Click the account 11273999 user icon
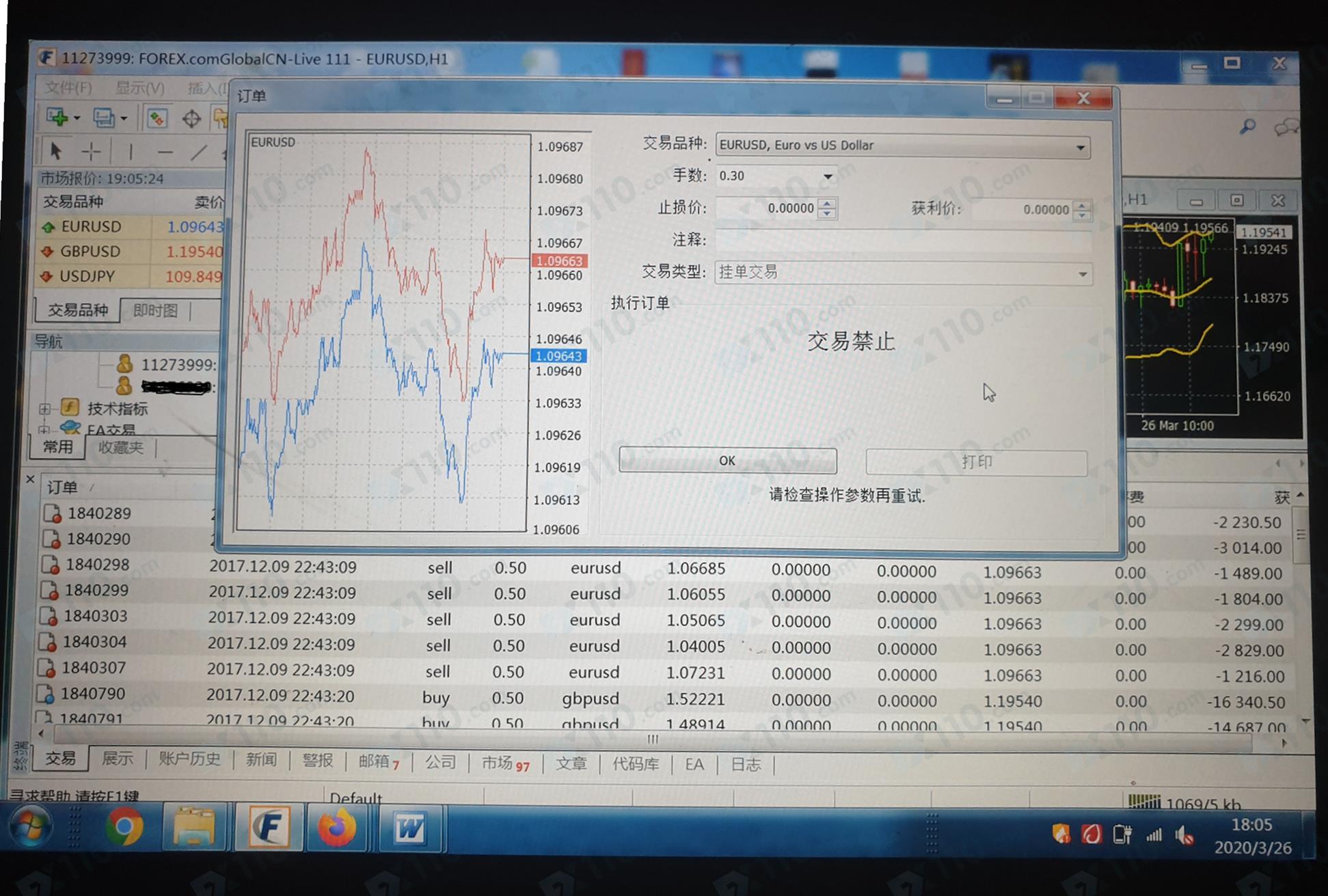The image size is (1328, 896). (124, 364)
